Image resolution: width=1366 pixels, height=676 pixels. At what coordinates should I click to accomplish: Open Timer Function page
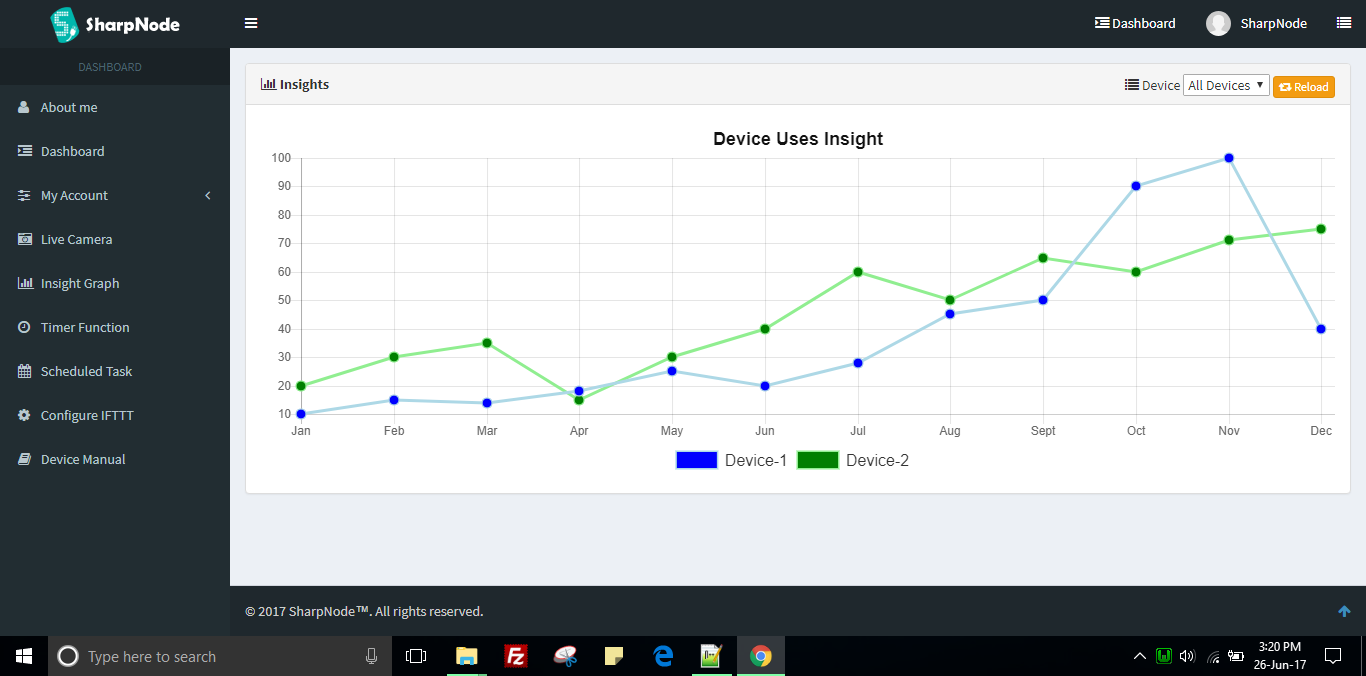tap(85, 327)
